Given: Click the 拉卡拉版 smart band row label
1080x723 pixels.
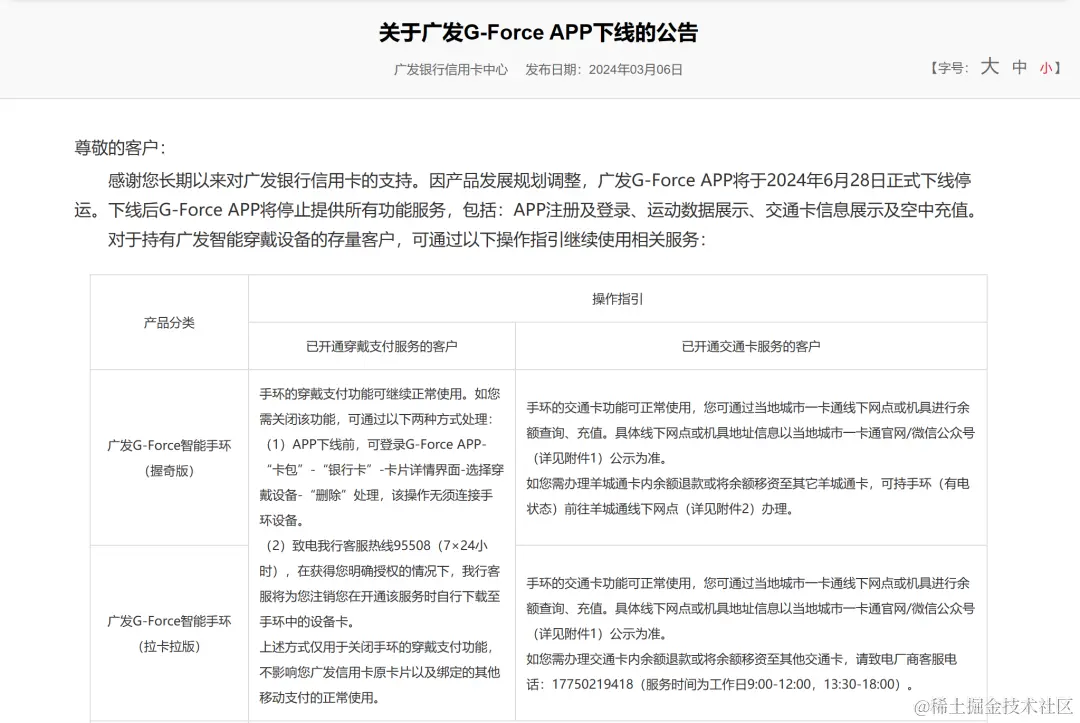Looking at the screenshot, I should 169,633.
